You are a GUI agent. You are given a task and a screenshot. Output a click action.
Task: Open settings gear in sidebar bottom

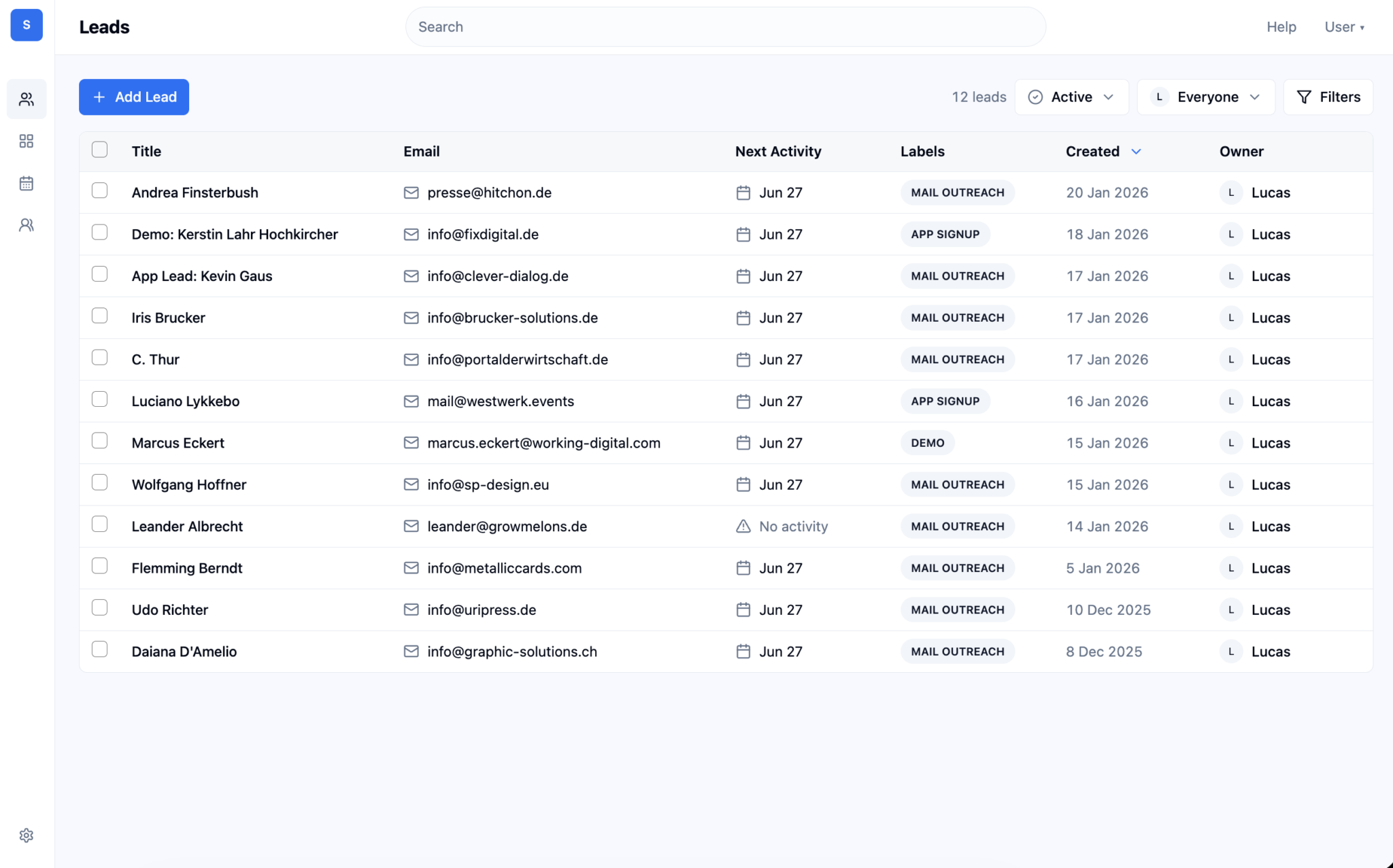tap(27, 835)
